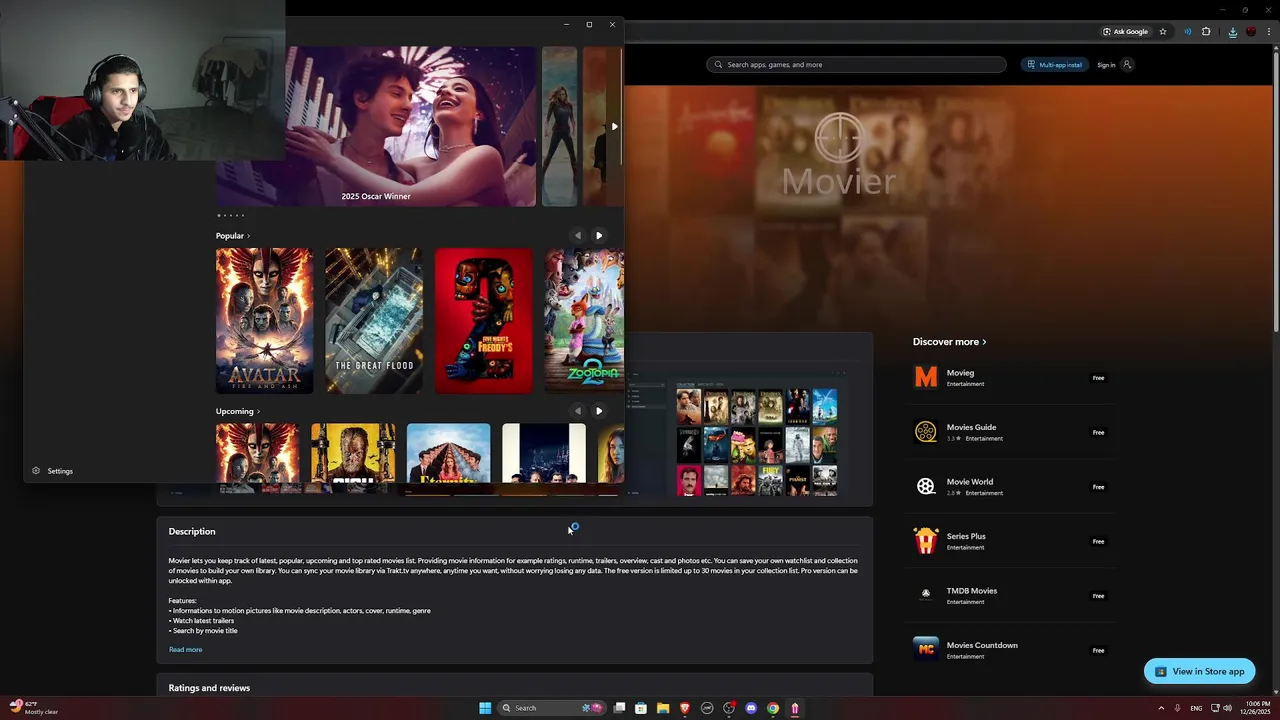This screenshot has width=1280, height=720.
Task: Click the Upcoming row previous arrow
Action: [577, 411]
